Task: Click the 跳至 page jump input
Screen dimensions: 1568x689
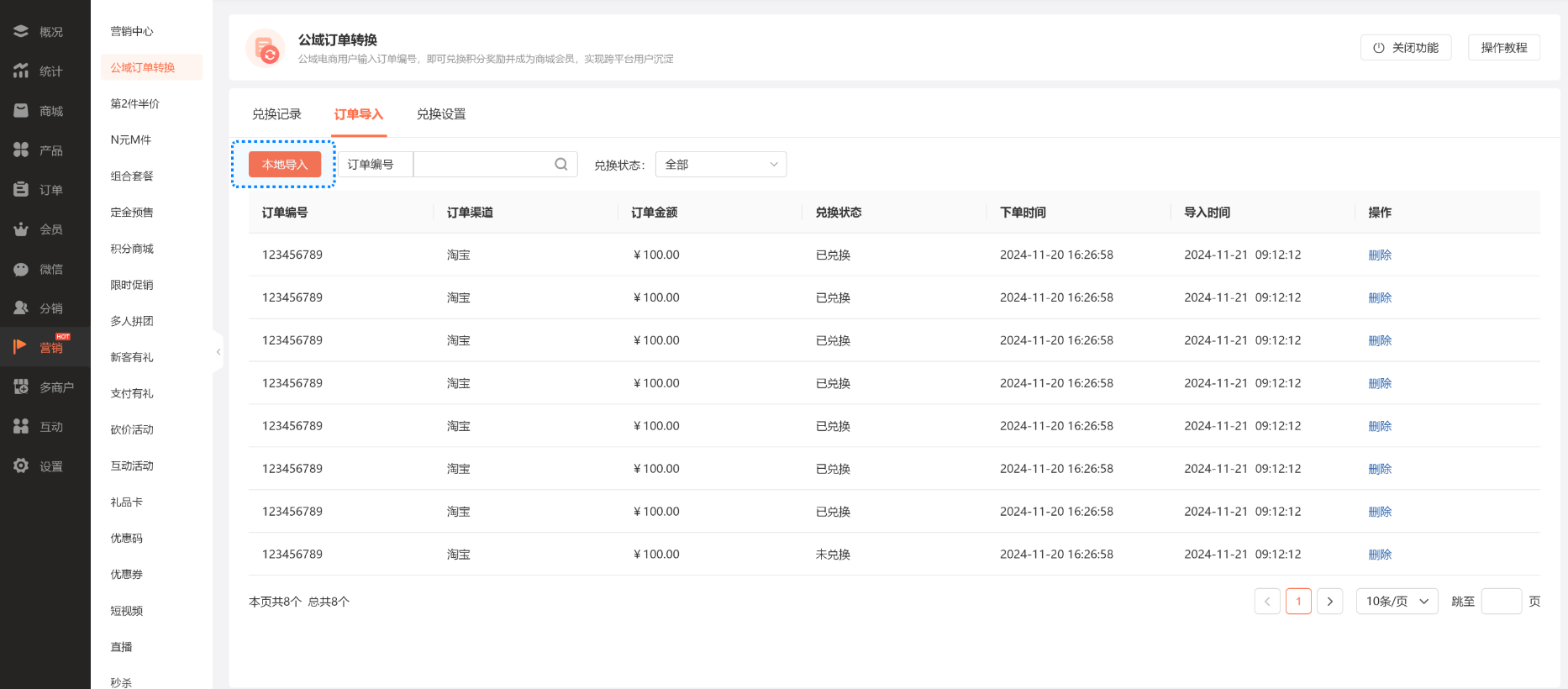Action: pos(1502,602)
